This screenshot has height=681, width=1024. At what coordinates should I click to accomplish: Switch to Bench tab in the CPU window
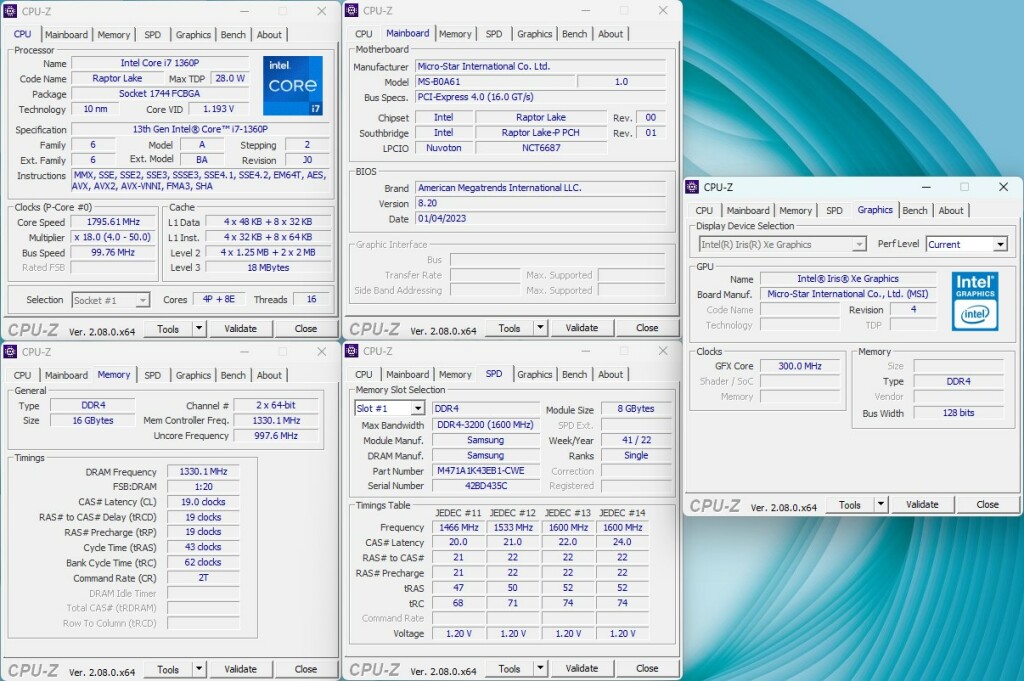pyautogui.click(x=233, y=35)
